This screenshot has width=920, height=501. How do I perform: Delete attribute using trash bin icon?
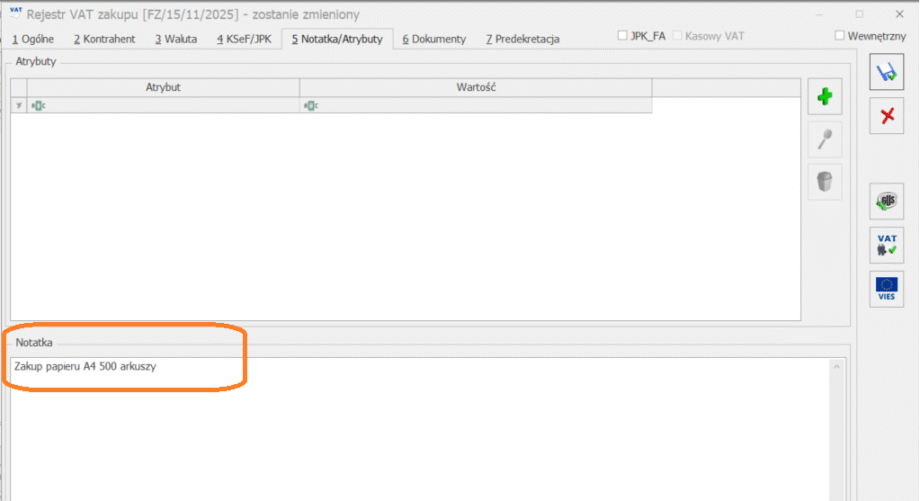[825, 182]
